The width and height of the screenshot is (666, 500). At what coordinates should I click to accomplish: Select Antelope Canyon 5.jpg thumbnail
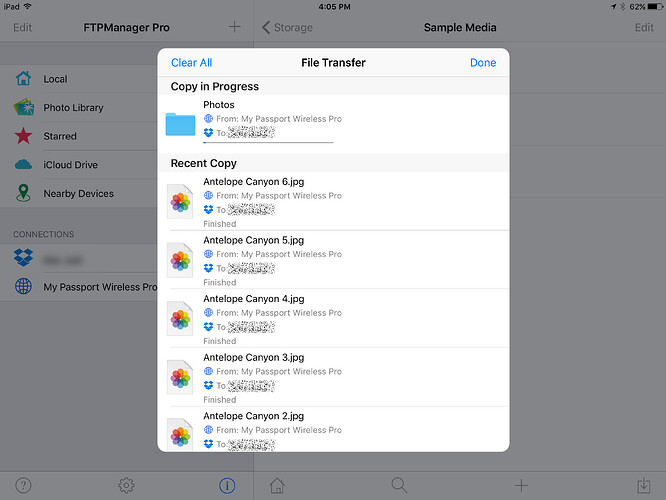pyautogui.click(x=180, y=260)
